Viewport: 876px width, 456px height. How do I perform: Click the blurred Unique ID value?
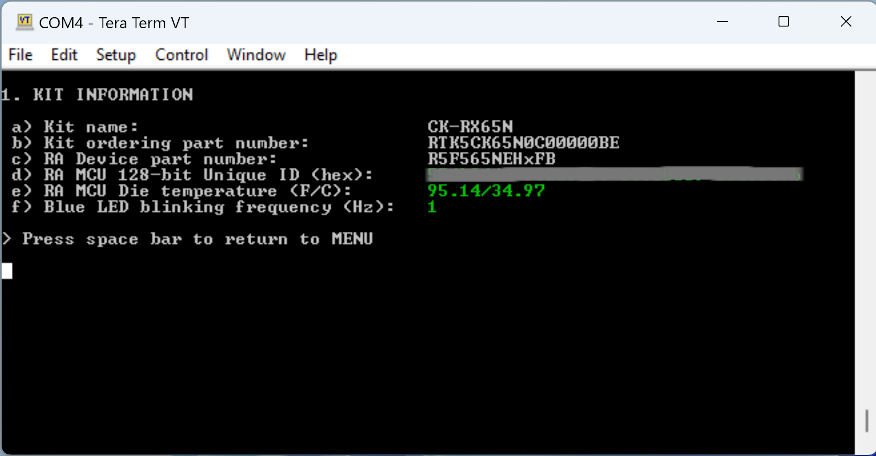pos(615,174)
